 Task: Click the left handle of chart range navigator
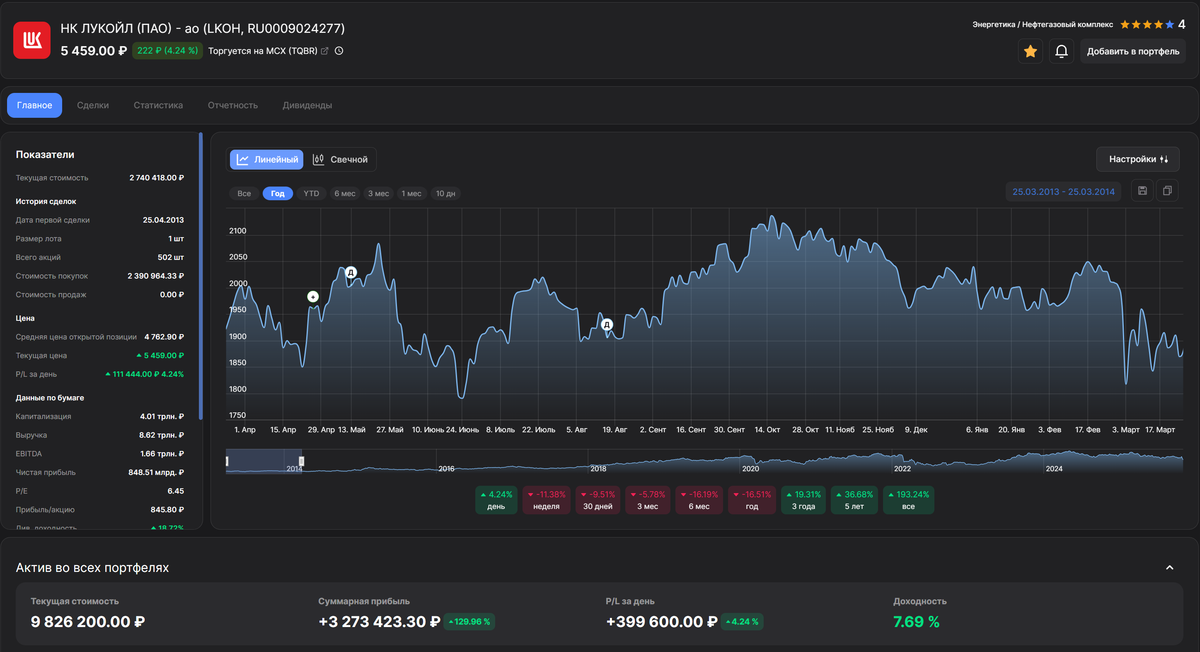pos(228,461)
